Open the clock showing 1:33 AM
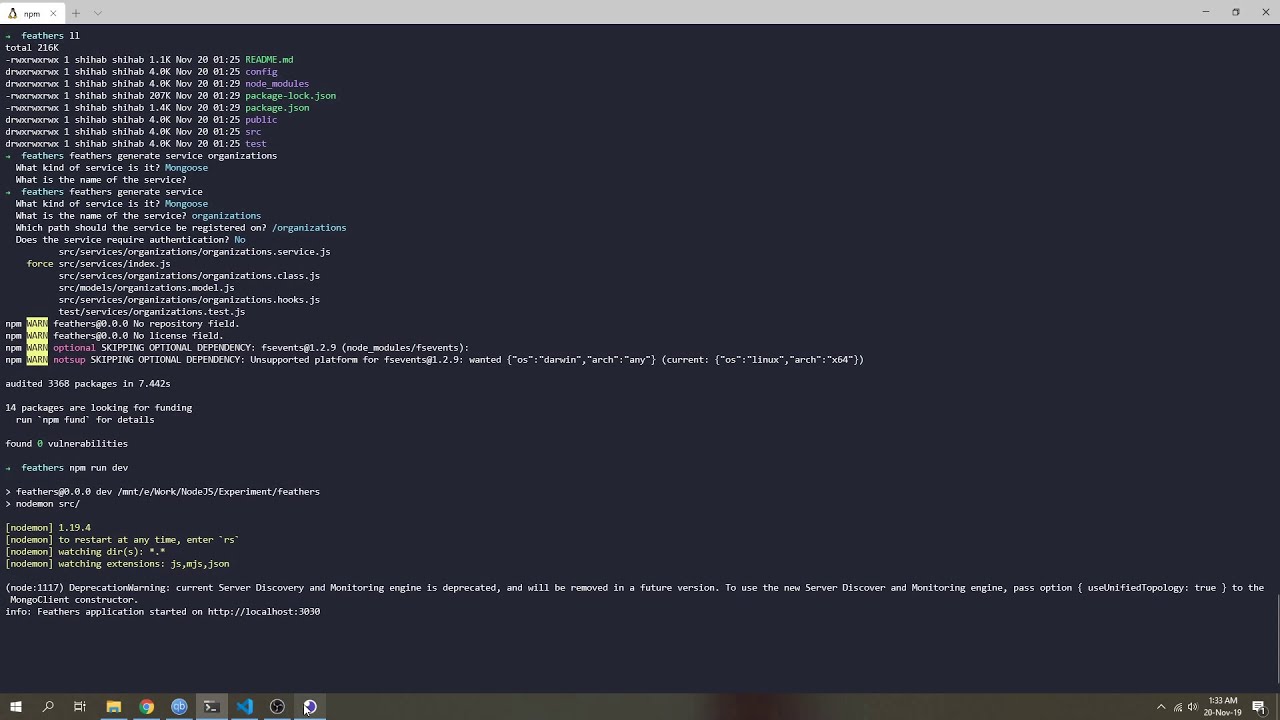1280x720 pixels. point(1223,707)
